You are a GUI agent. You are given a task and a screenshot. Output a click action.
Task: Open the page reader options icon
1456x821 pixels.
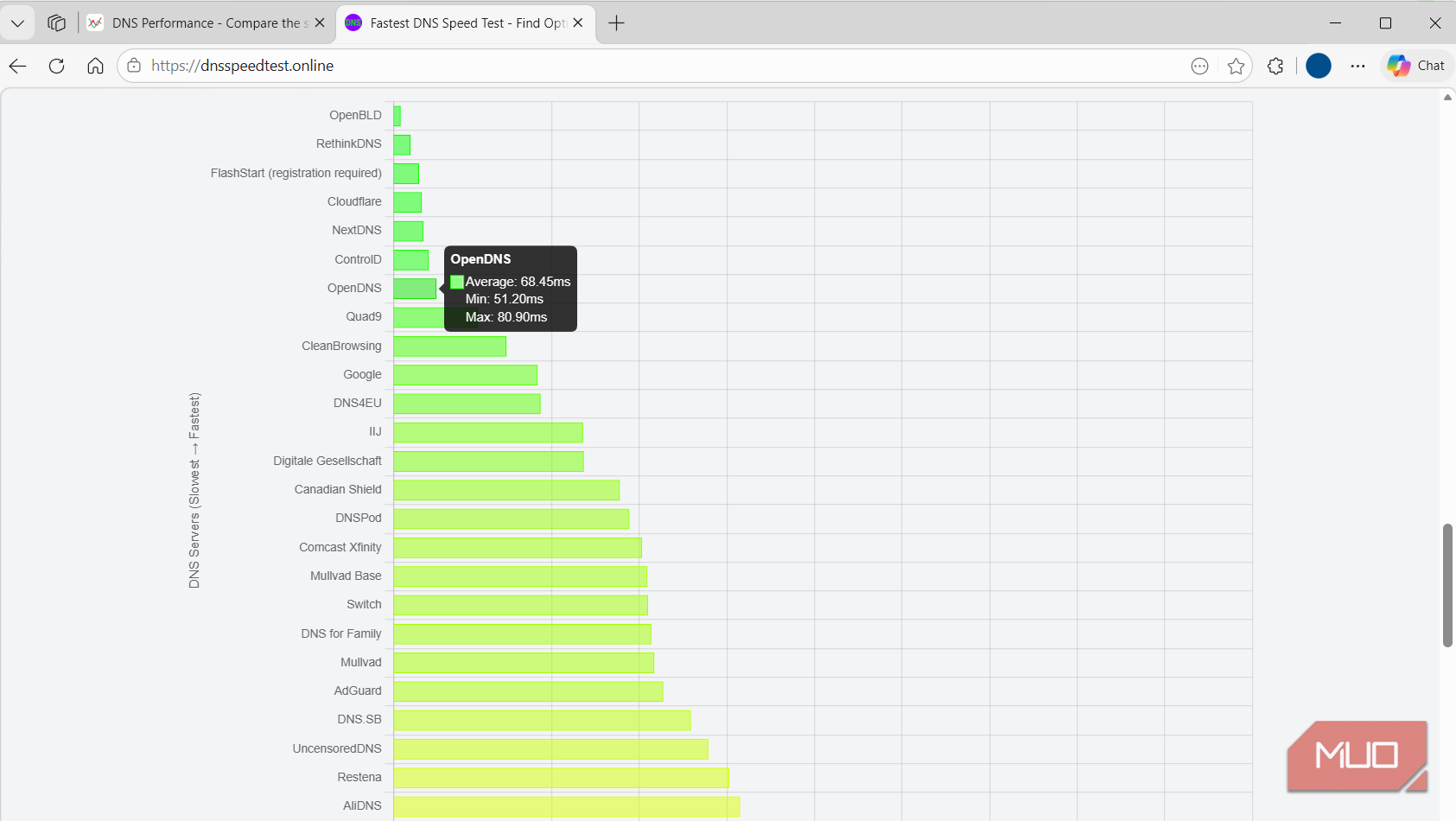(1199, 66)
